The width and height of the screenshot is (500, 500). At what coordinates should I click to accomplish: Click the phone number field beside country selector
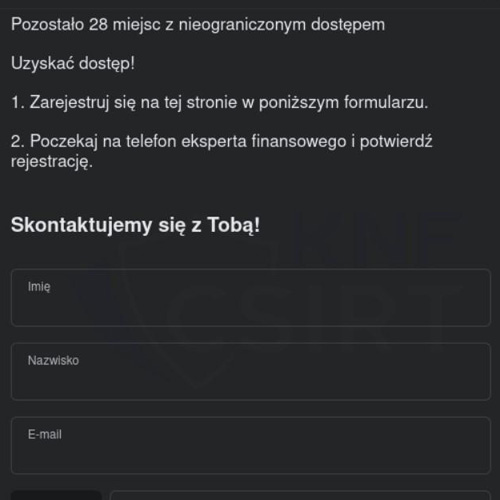click(x=300, y=495)
